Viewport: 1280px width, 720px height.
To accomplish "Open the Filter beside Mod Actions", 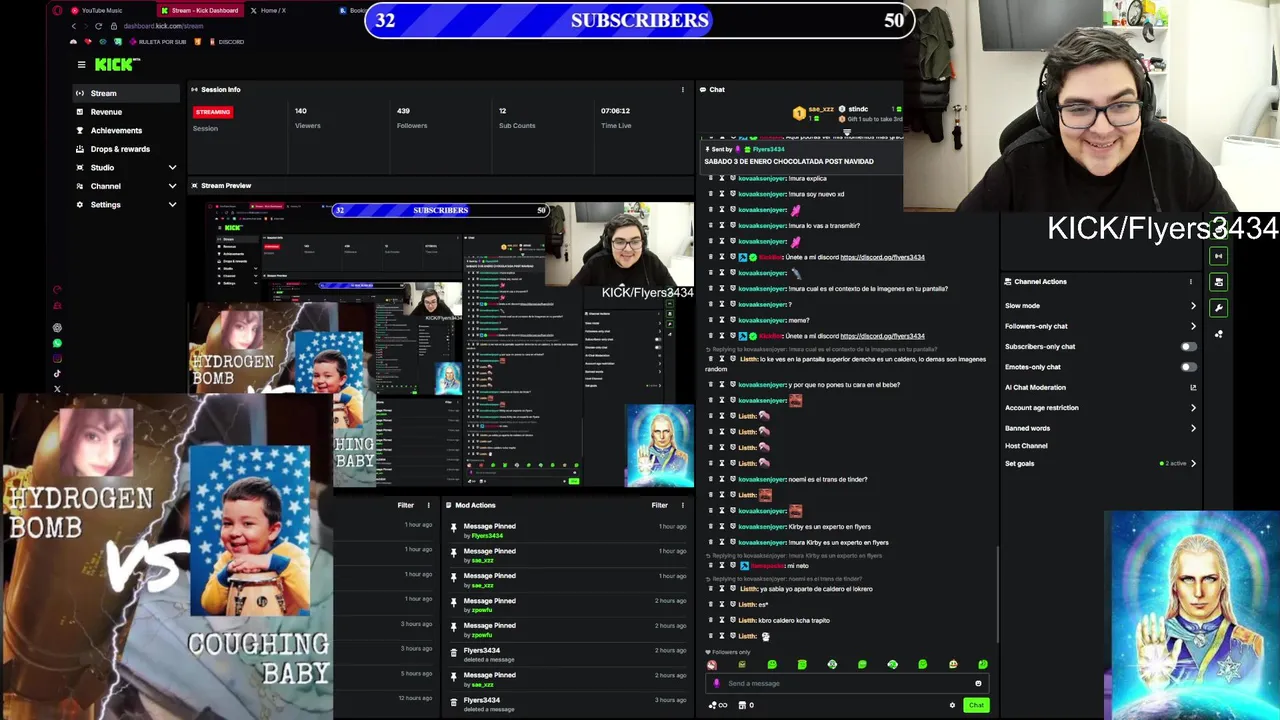I will point(659,505).
